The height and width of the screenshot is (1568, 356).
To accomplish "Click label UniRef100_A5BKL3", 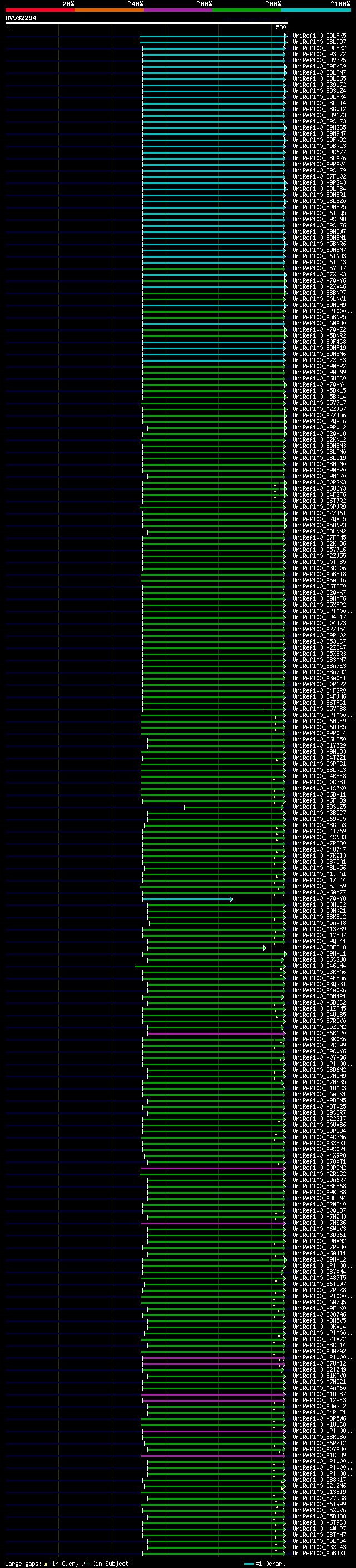I will 319,146.
